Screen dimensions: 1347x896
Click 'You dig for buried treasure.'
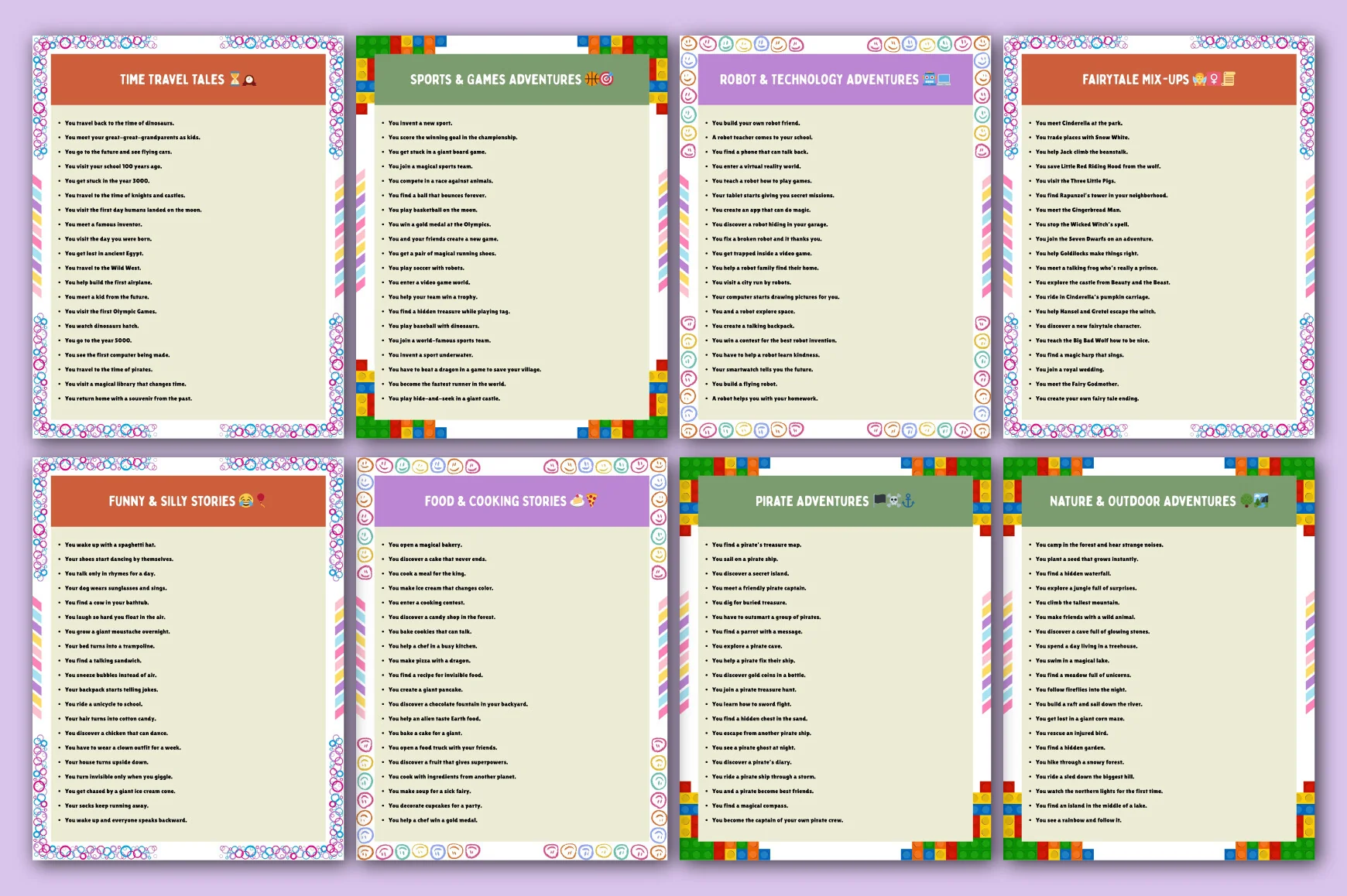pos(749,603)
